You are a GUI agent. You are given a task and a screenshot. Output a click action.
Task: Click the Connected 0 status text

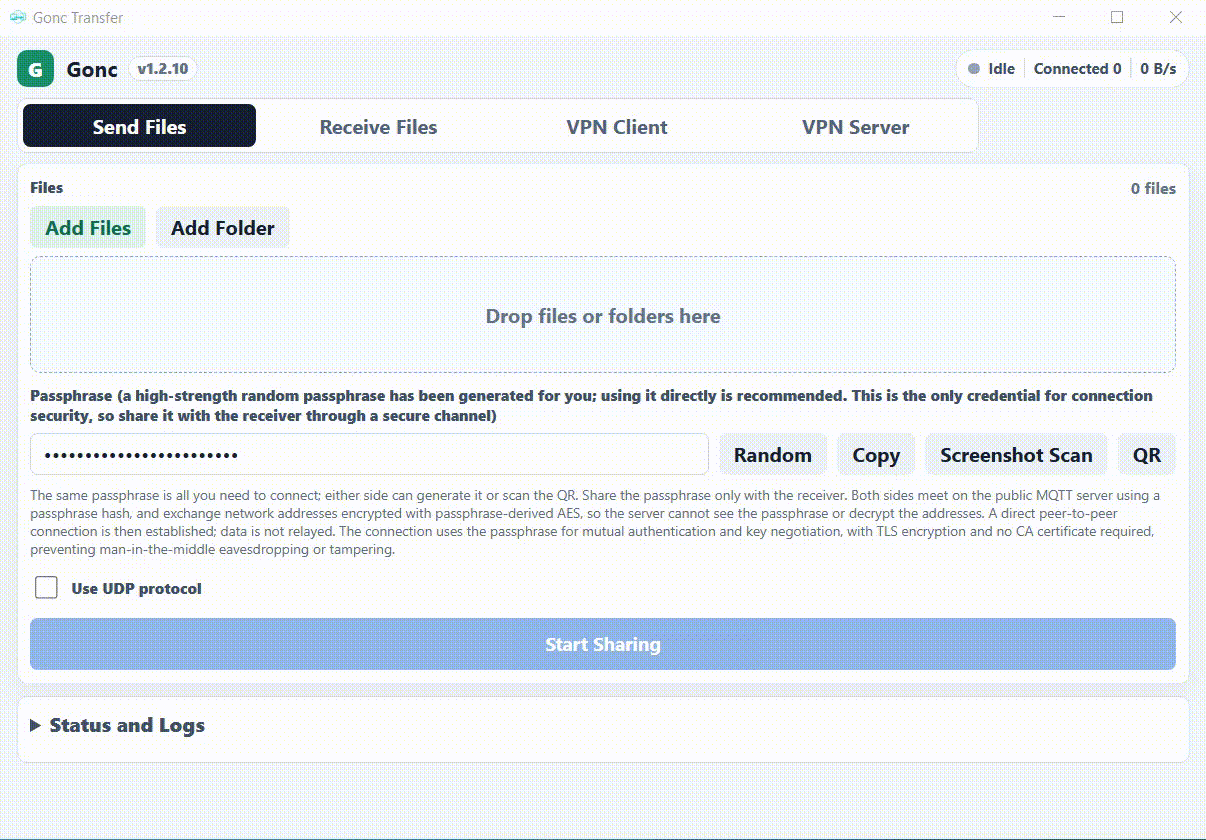[x=1077, y=69]
